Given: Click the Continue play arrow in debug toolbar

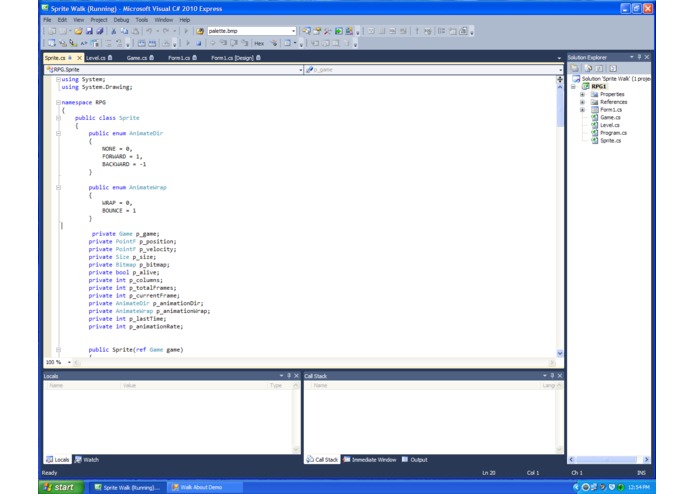Looking at the screenshot, I should (x=188, y=43).
